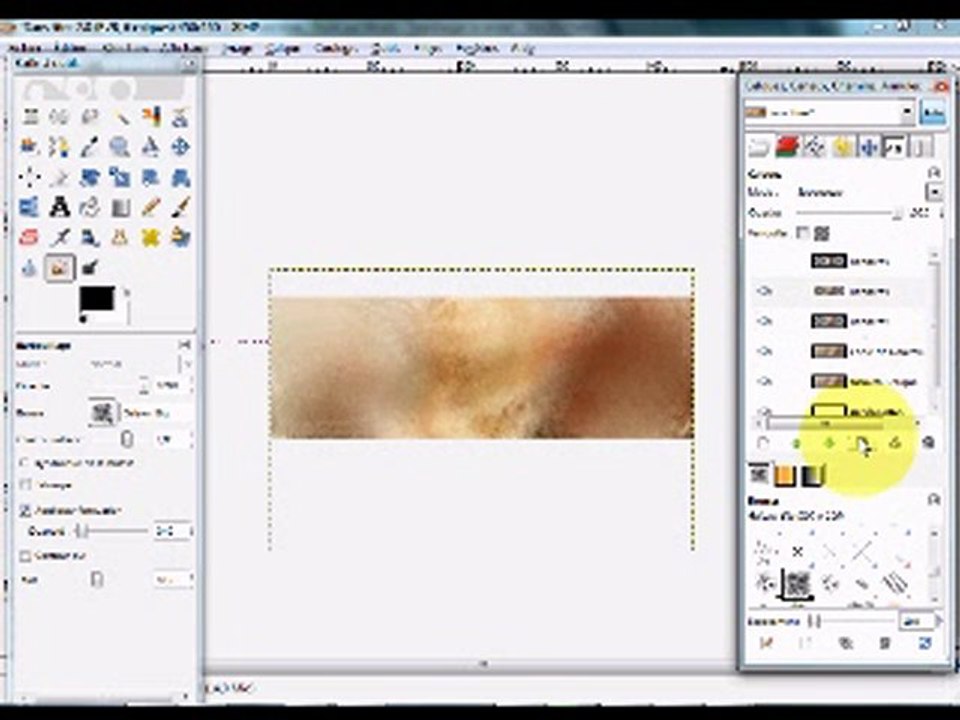
Task: Adjust the brush Spacing slider
Action: pos(850,621)
